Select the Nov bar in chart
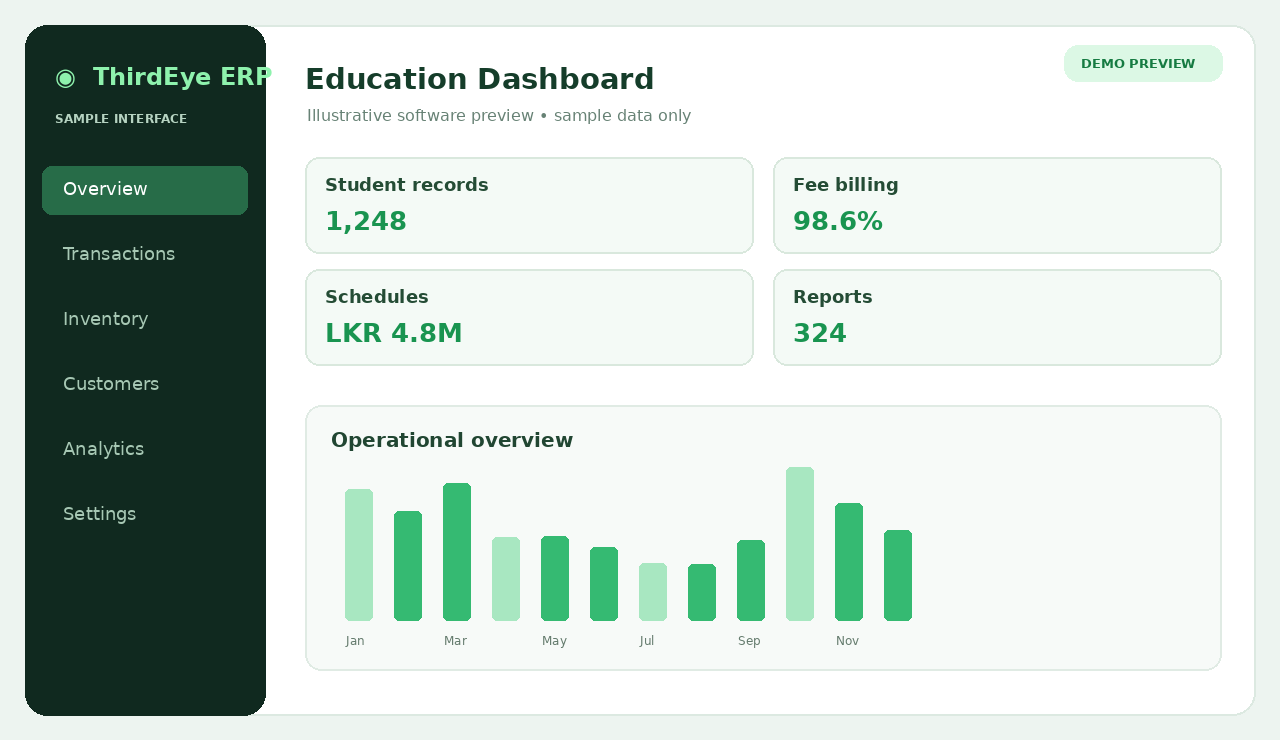 (x=849, y=562)
